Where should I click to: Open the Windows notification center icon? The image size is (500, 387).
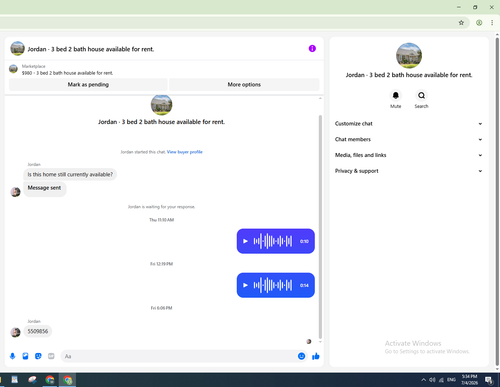[489, 380]
